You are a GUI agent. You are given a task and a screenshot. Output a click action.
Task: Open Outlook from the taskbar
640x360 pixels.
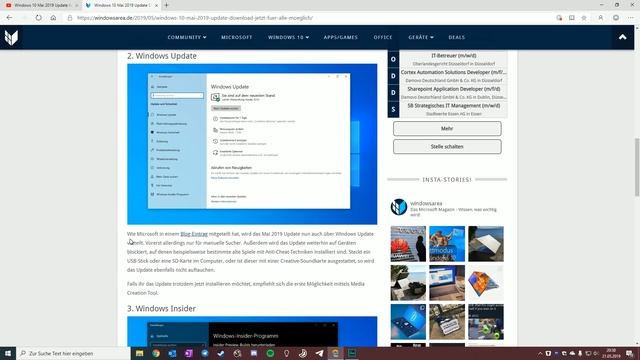[172, 353]
